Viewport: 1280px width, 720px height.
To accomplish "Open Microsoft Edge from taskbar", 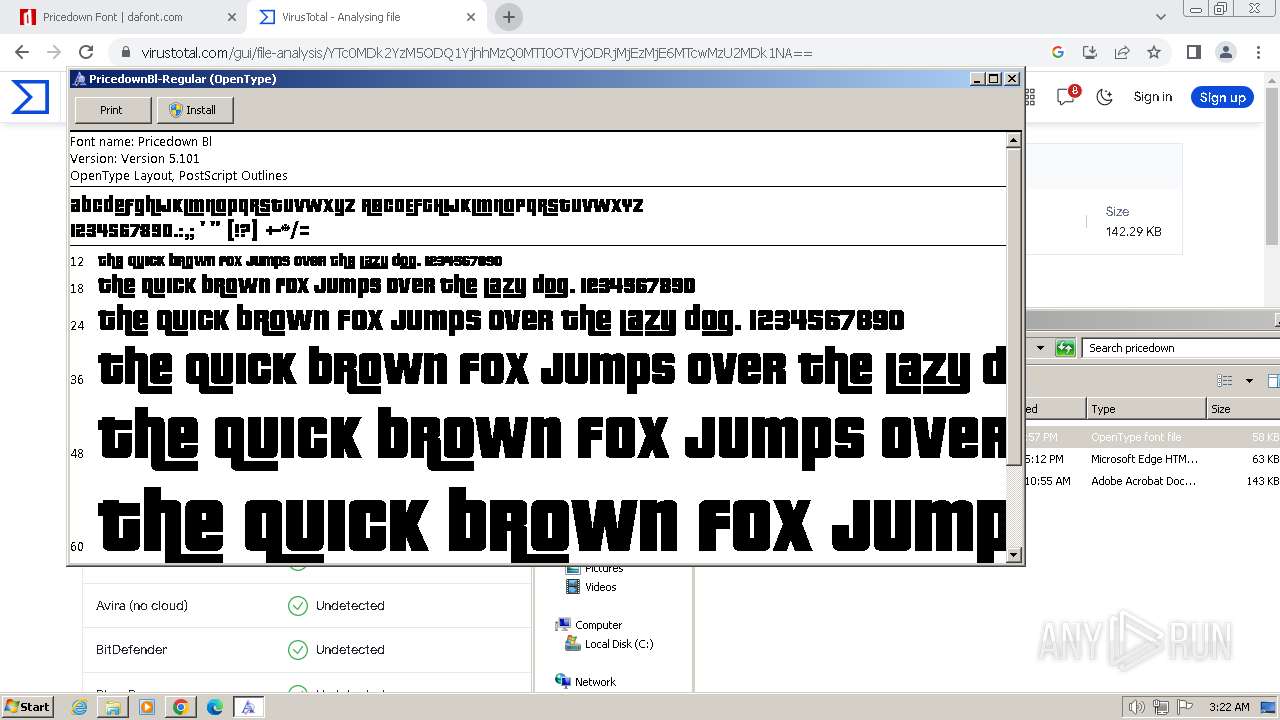I will (x=214, y=707).
